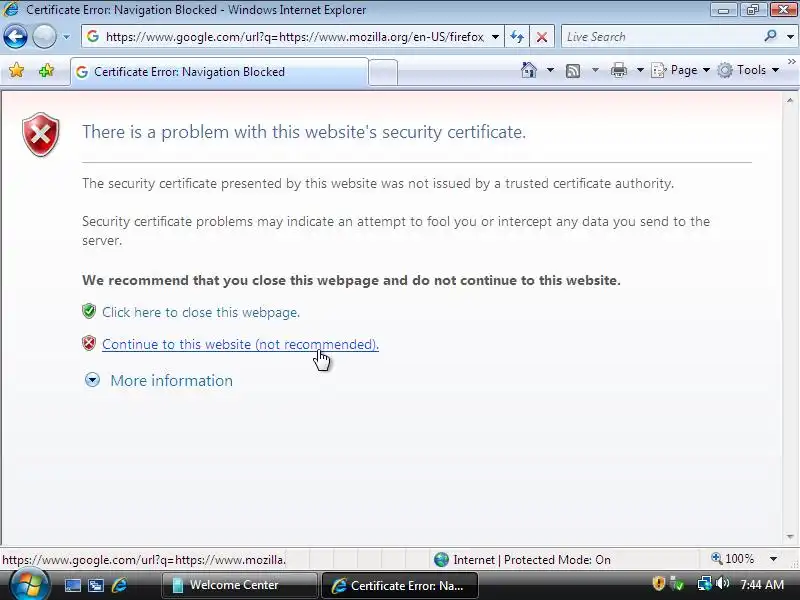Open the zoom level dropdown arrow
This screenshot has width=800, height=600.
coord(773,559)
